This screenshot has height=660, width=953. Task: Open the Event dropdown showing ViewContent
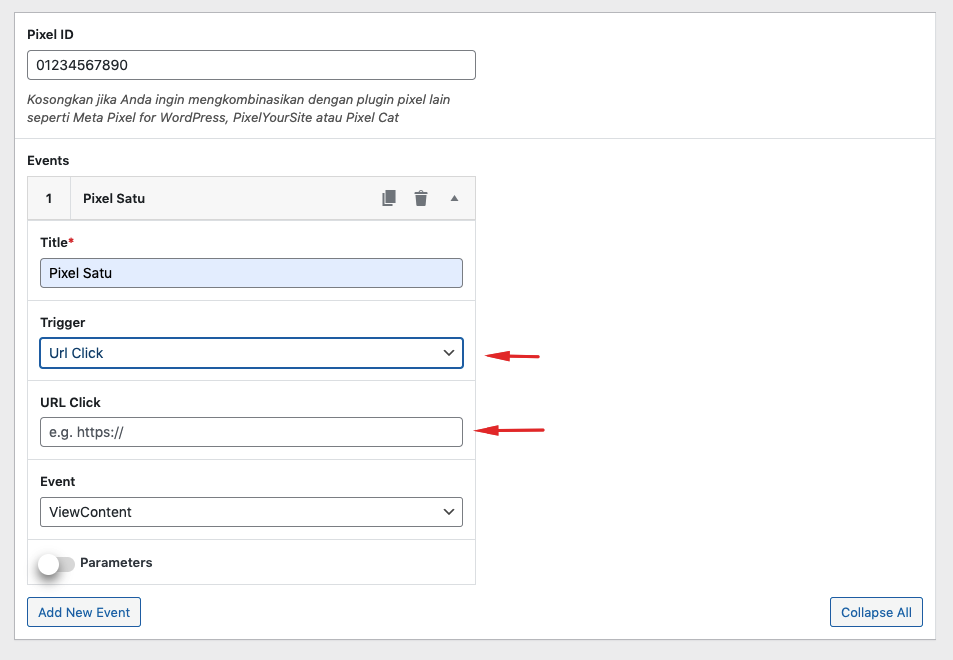tap(251, 512)
